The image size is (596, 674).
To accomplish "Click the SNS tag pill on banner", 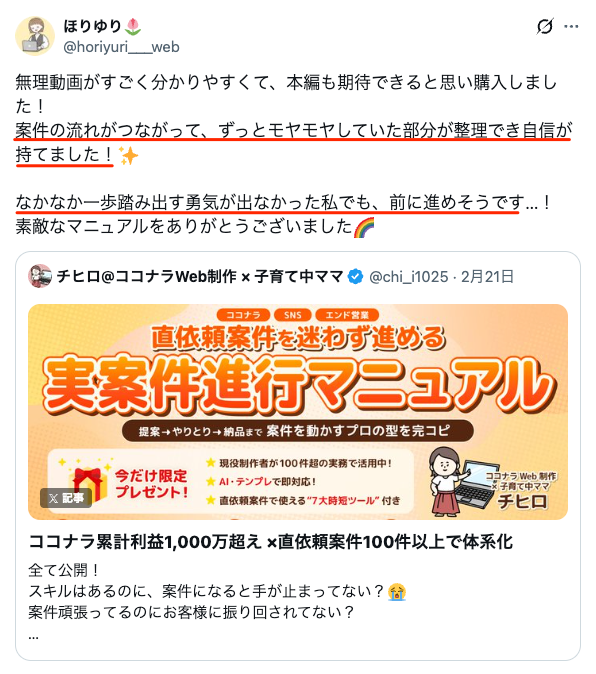I will tap(292, 315).
